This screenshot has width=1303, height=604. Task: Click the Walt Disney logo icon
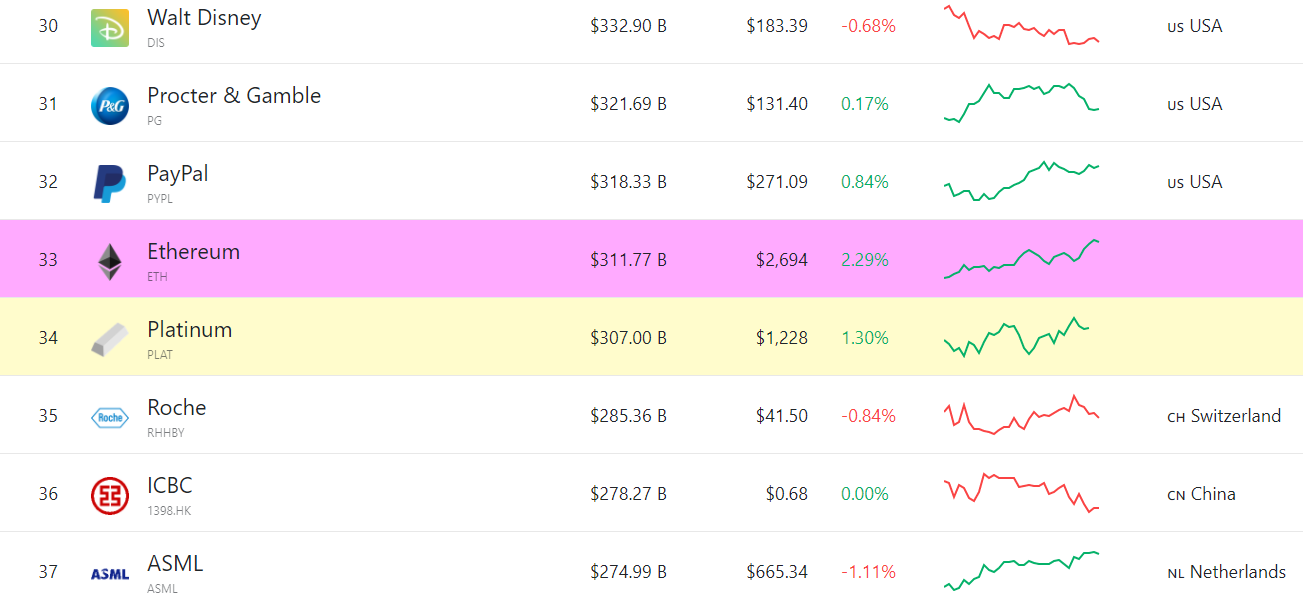click(110, 27)
